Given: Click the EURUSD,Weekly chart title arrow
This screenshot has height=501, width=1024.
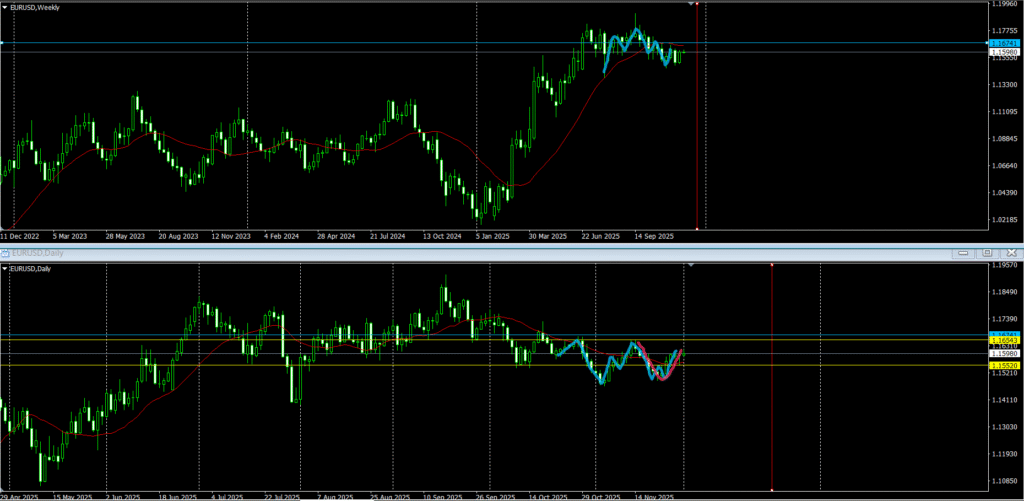Looking at the screenshot, I should tap(6, 6).
